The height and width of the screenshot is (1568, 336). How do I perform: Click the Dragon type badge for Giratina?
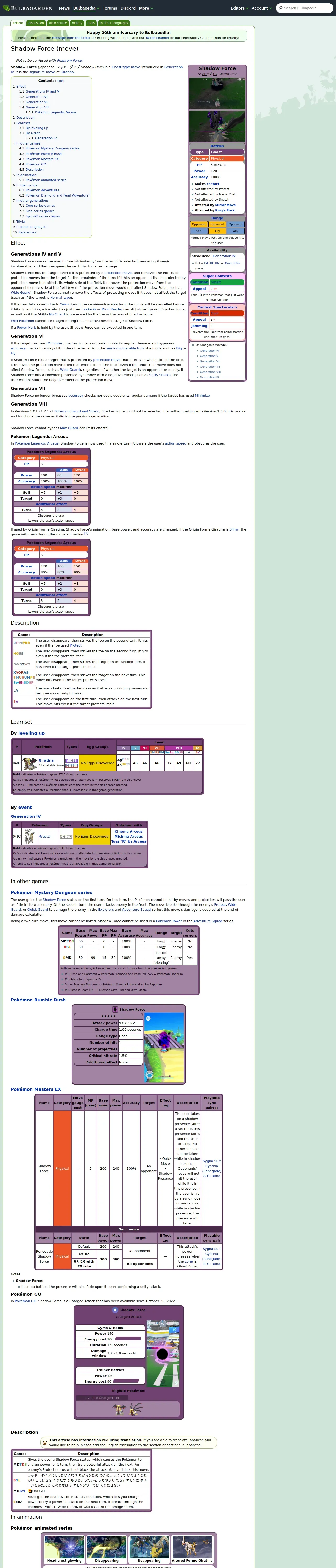point(71,765)
